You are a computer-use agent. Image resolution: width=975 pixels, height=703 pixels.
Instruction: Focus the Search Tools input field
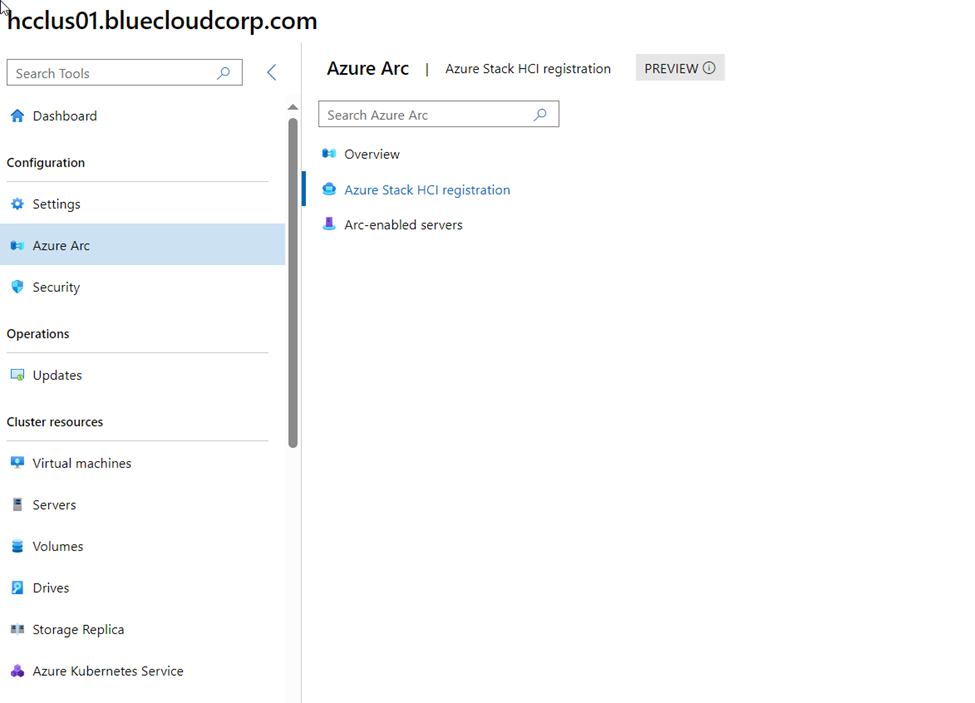click(124, 73)
